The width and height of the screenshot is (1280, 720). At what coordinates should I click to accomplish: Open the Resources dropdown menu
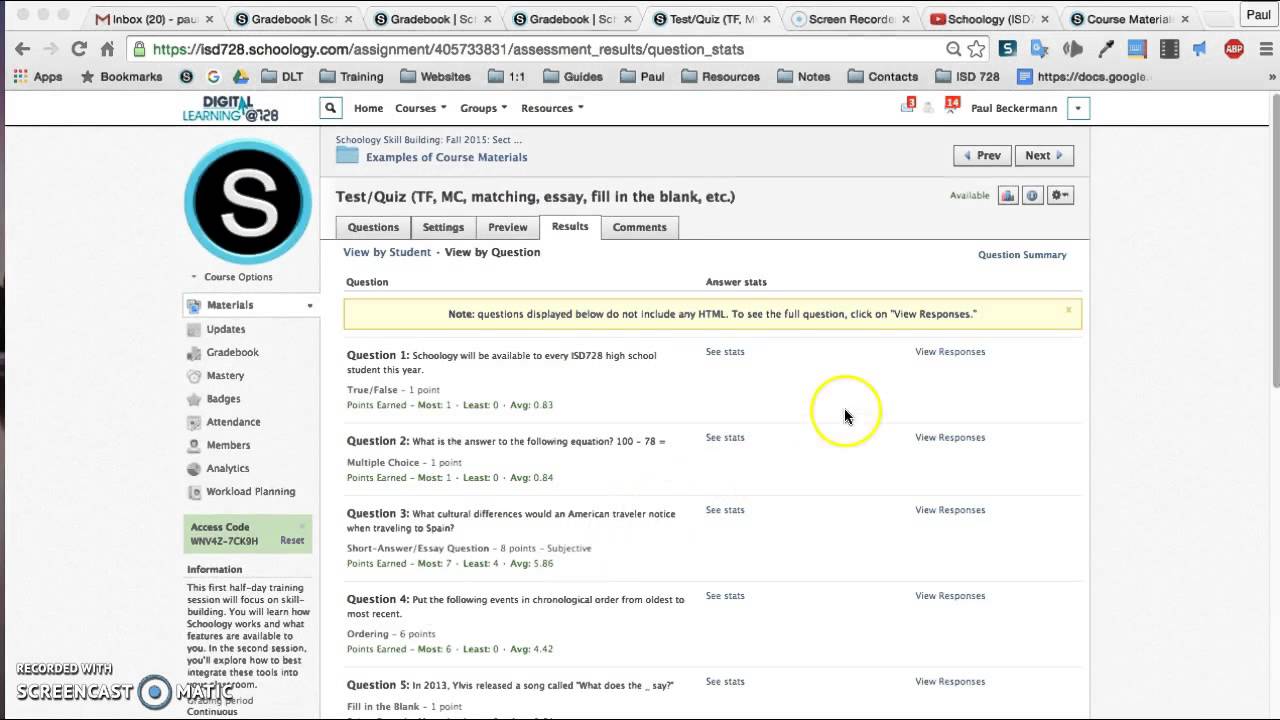(x=552, y=108)
